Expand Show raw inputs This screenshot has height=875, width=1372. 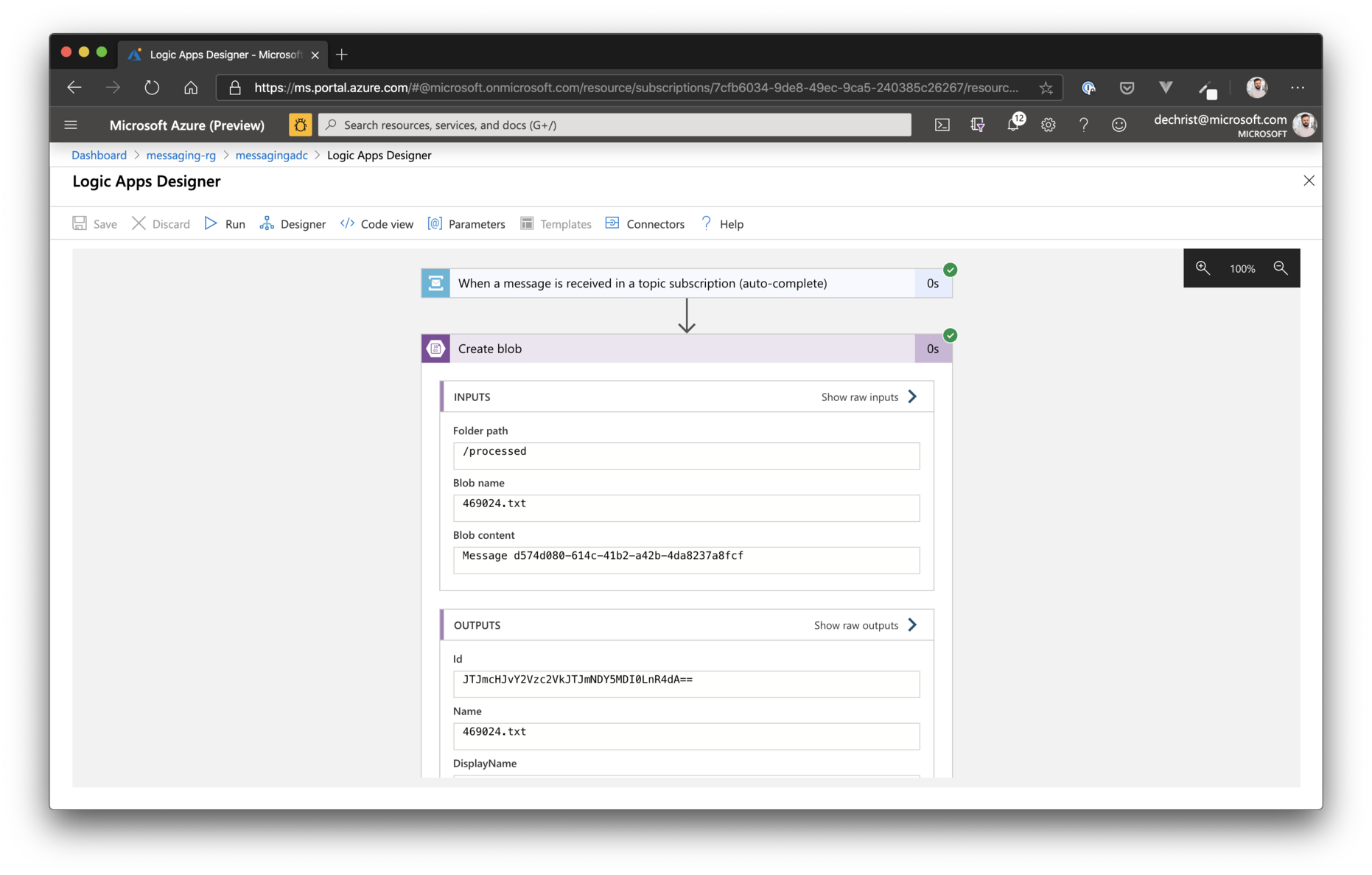coord(869,397)
